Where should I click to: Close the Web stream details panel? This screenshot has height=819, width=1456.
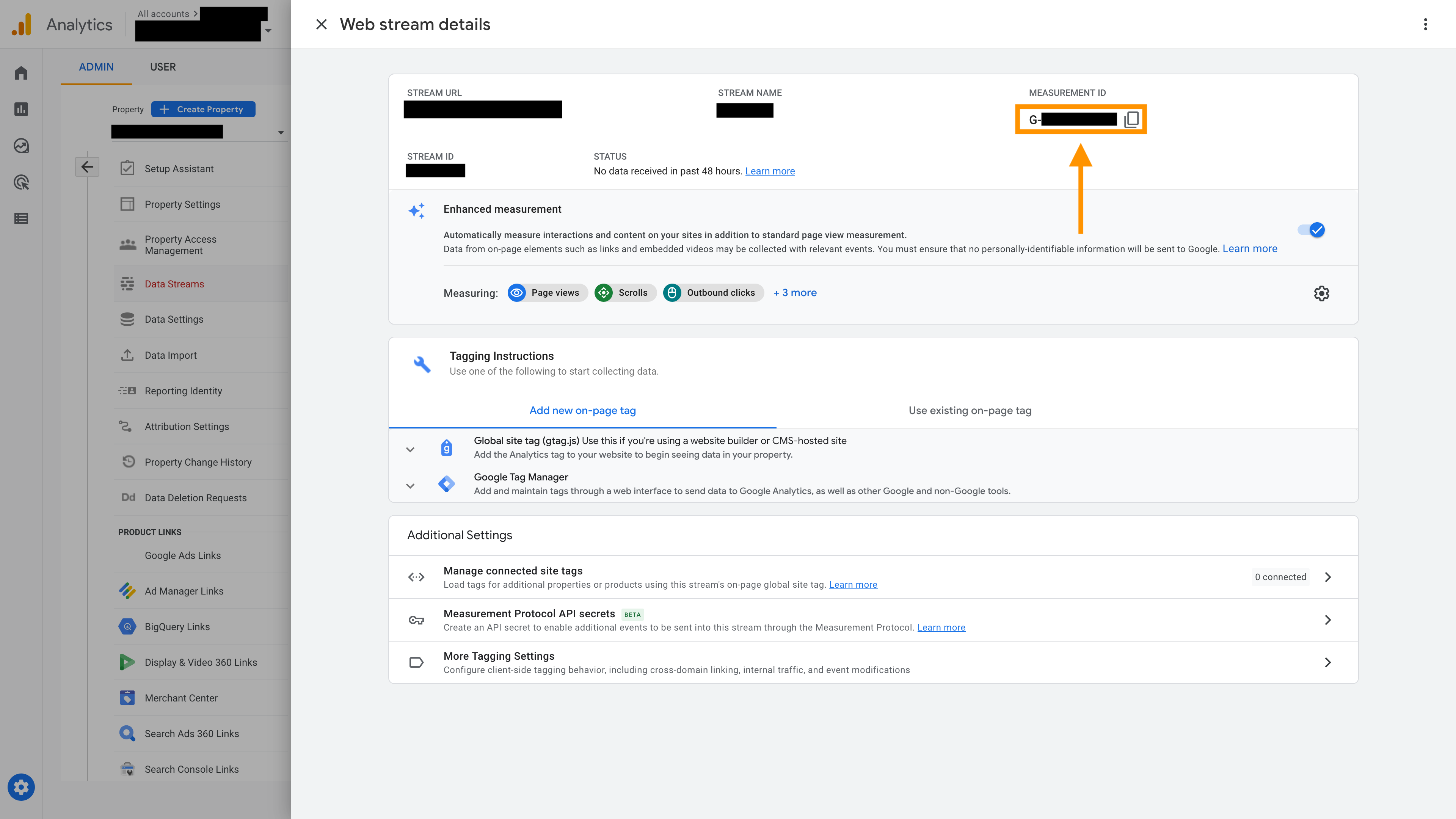click(321, 24)
